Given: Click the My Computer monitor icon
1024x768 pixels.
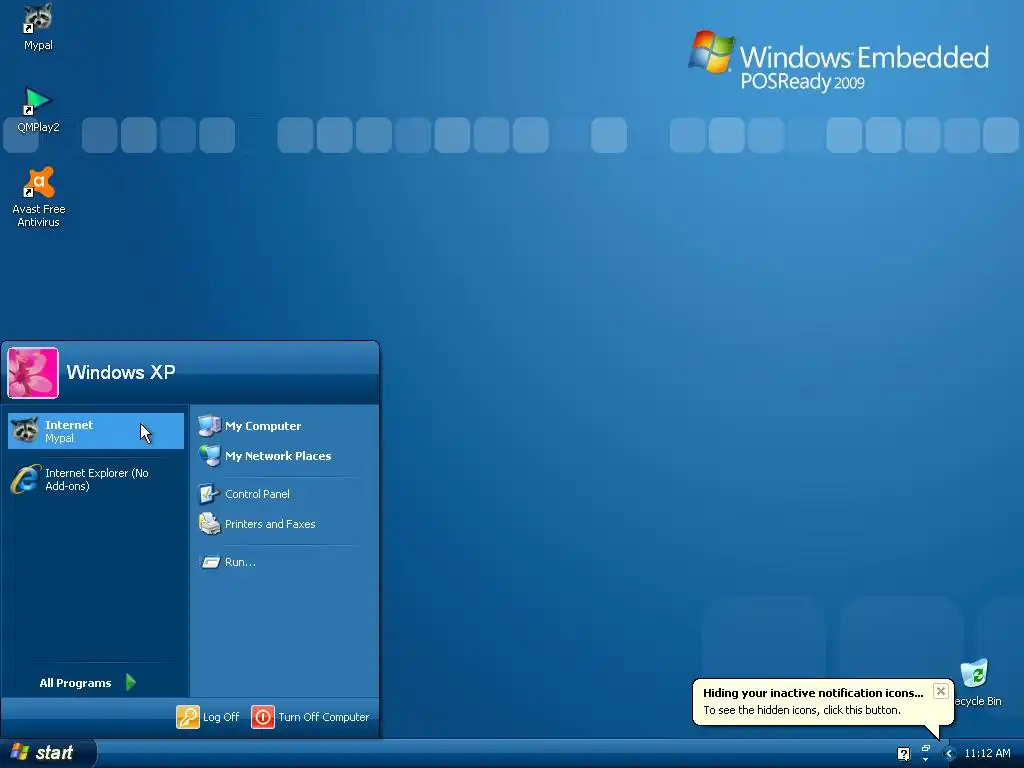Looking at the screenshot, I should point(209,426).
